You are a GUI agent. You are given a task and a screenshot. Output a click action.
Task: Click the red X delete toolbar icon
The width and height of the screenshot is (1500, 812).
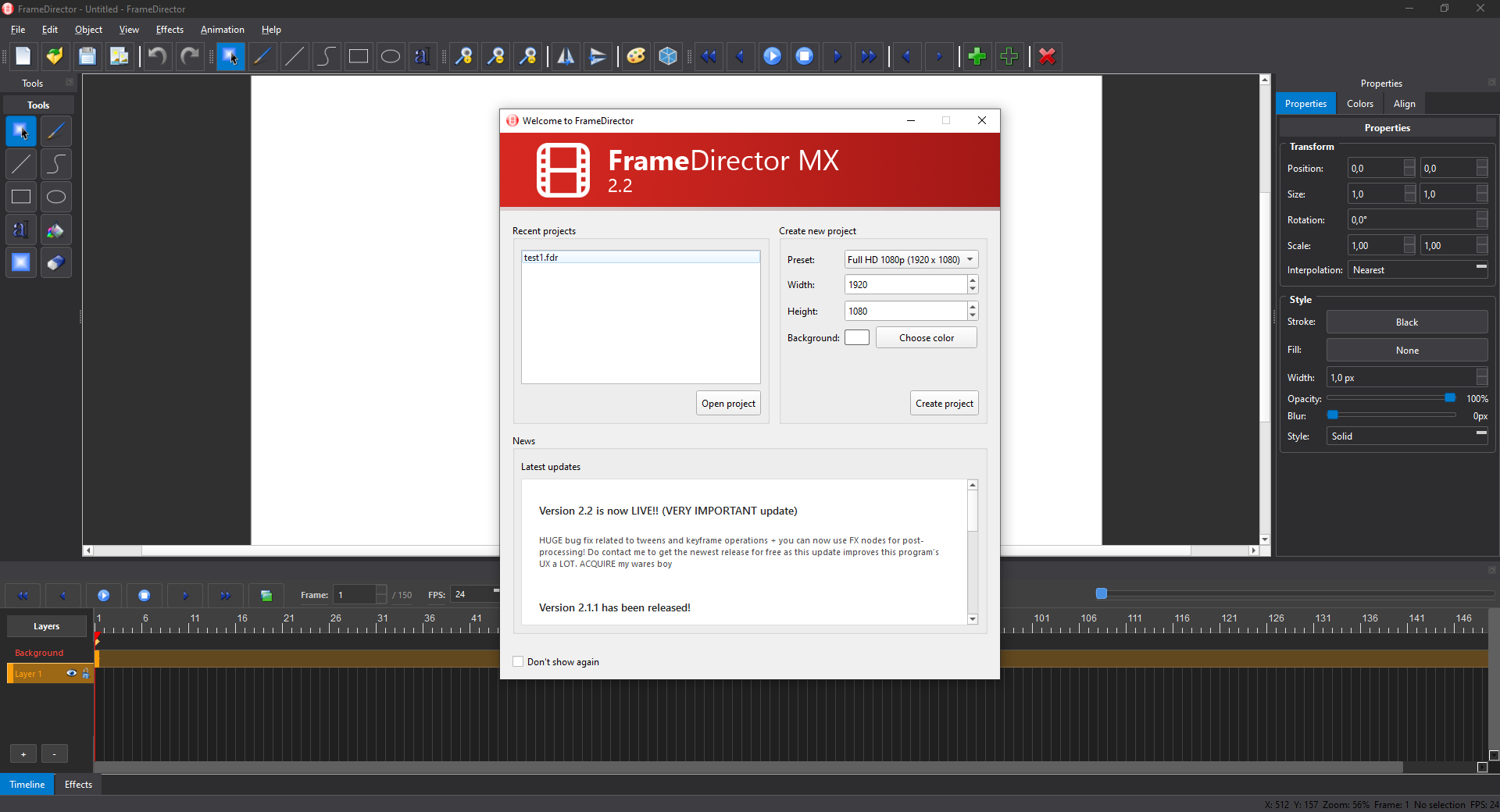click(1048, 56)
